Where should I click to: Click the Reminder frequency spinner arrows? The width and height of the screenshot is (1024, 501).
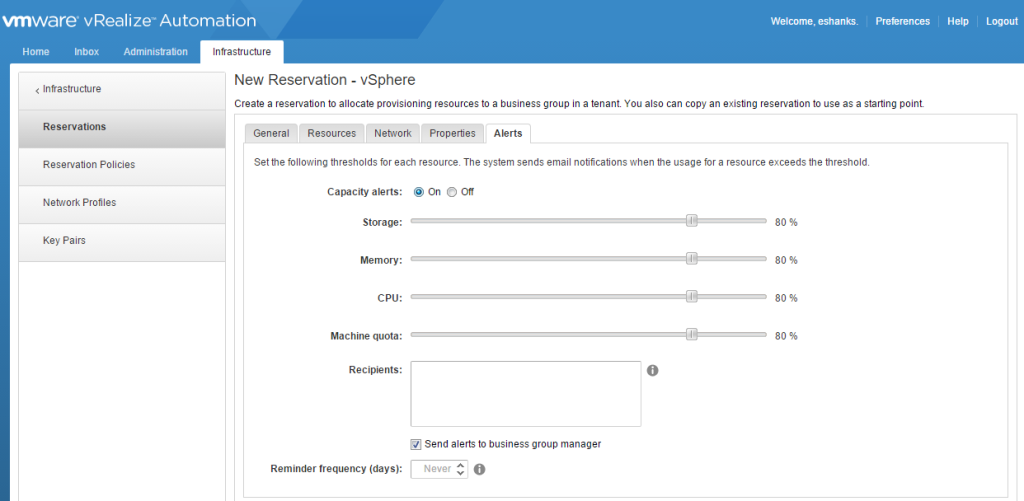coord(460,468)
